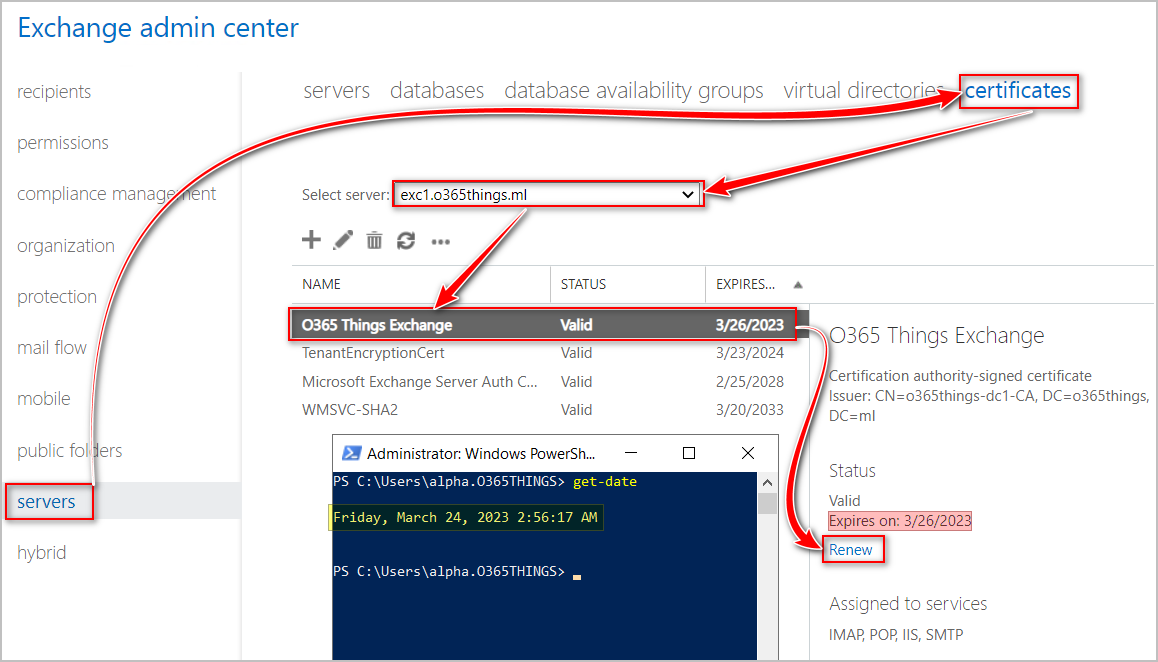Viewport: 1158px width, 662px height.
Task: Sort certificates by NAME column
Action: coord(321,284)
